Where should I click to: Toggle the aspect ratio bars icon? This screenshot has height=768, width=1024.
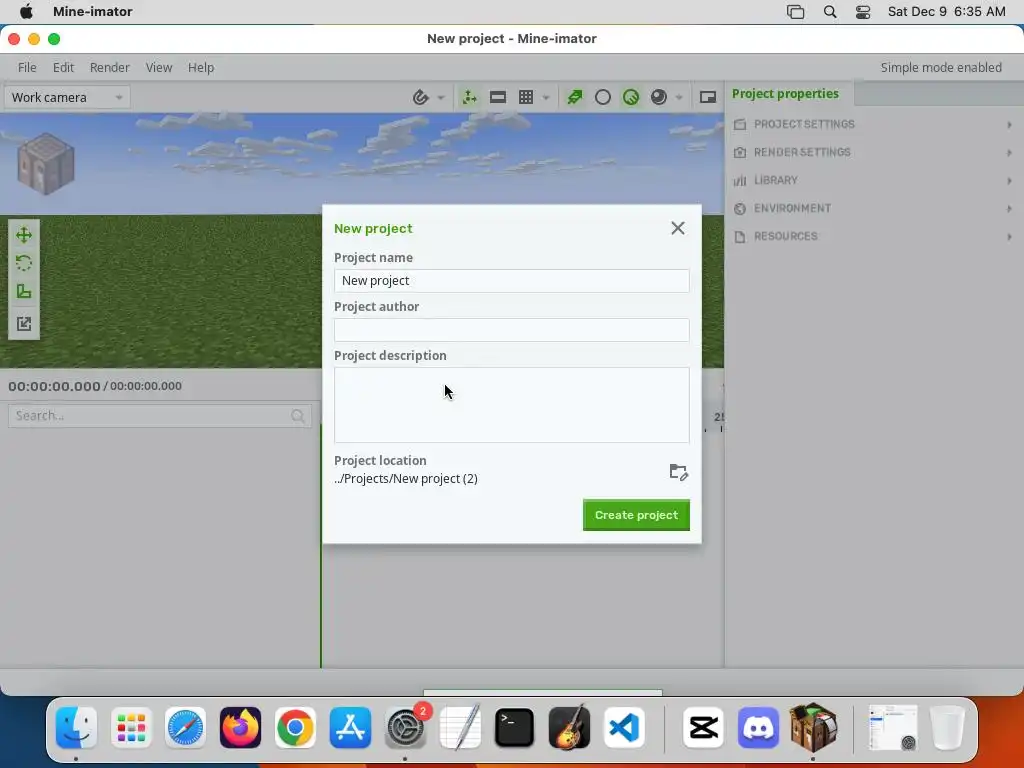click(498, 97)
